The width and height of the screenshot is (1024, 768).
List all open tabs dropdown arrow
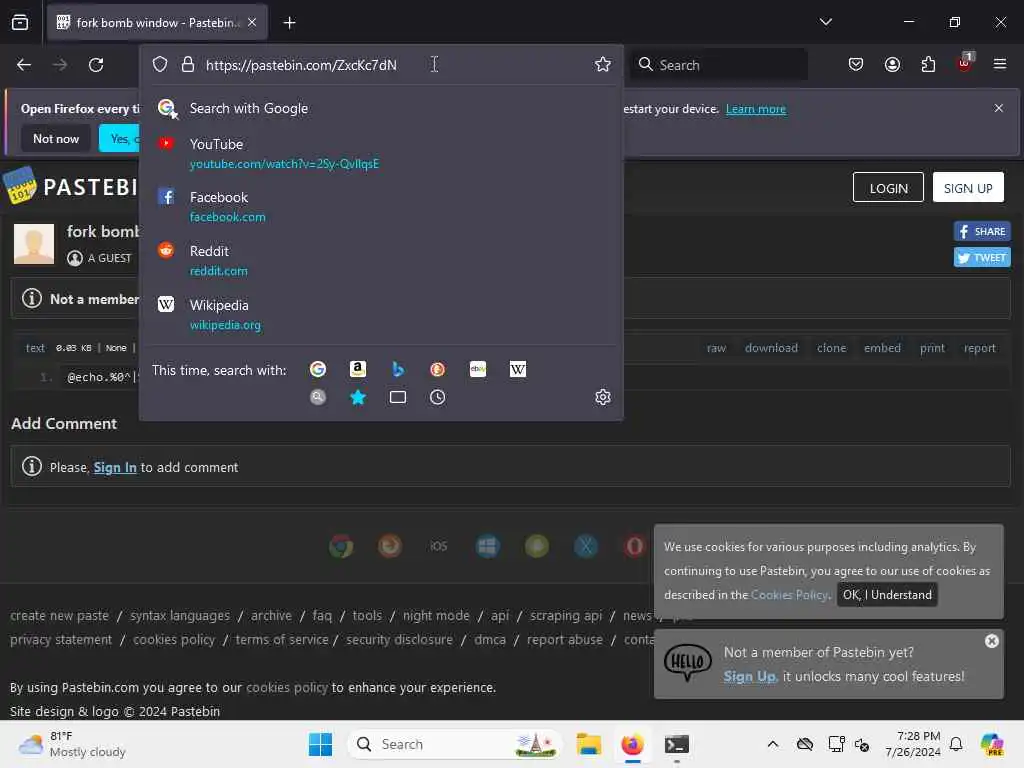(x=825, y=22)
